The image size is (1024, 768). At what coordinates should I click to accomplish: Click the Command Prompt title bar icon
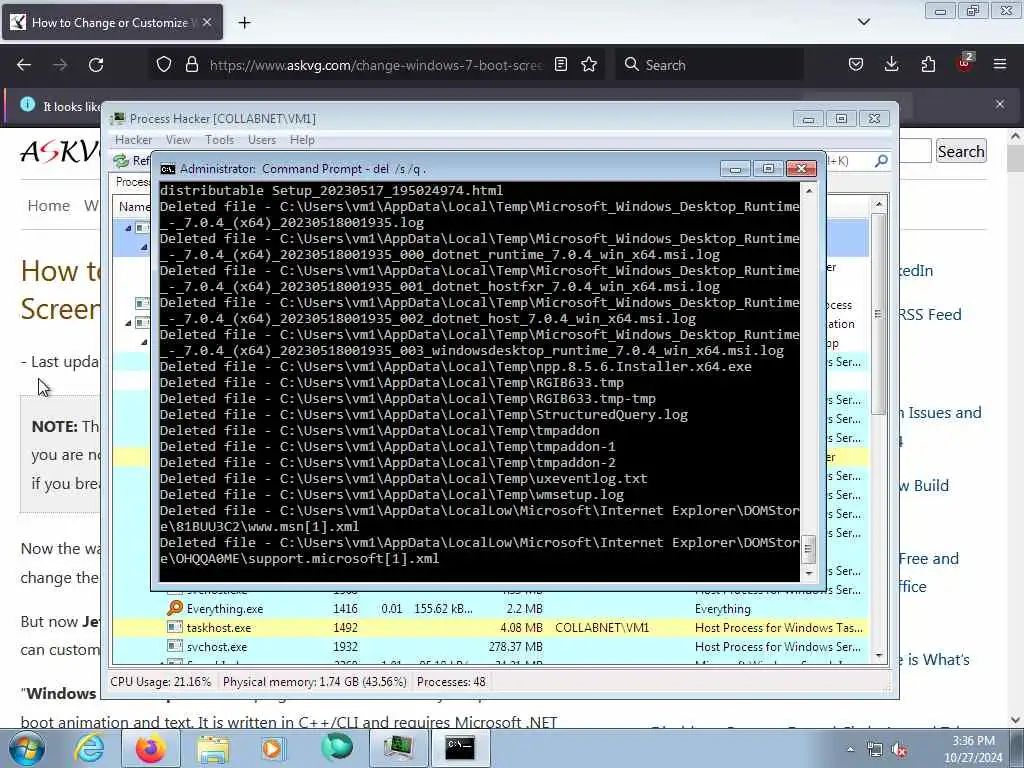[168, 169]
